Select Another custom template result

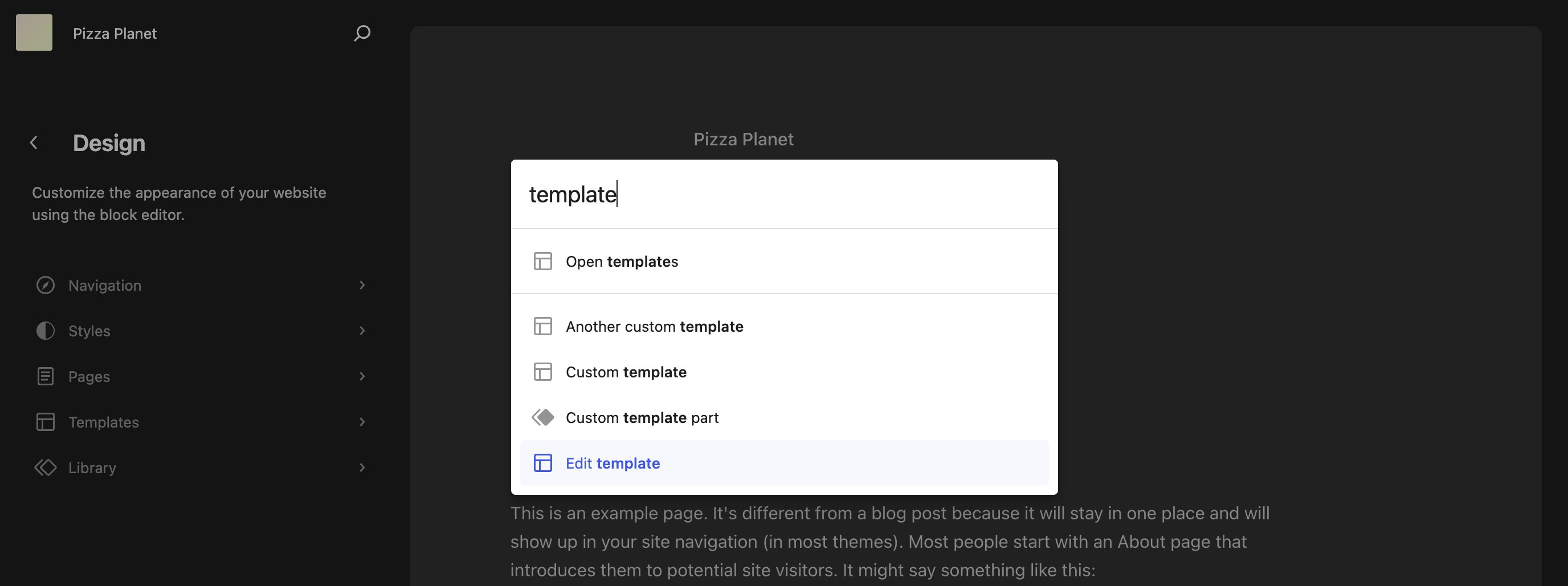[x=654, y=326]
